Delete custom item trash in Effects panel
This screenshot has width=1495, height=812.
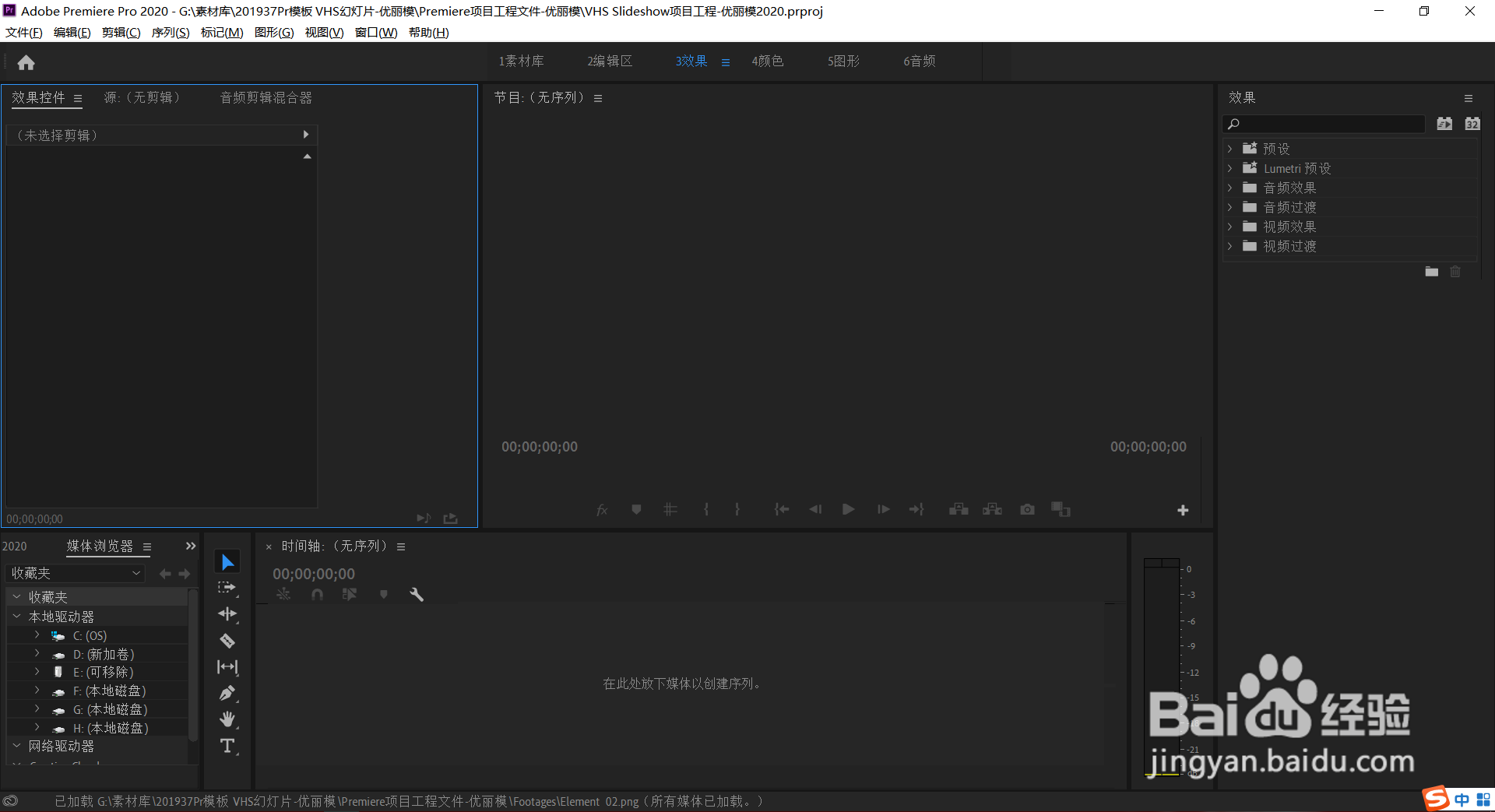pyautogui.click(x=1455, y=272)
